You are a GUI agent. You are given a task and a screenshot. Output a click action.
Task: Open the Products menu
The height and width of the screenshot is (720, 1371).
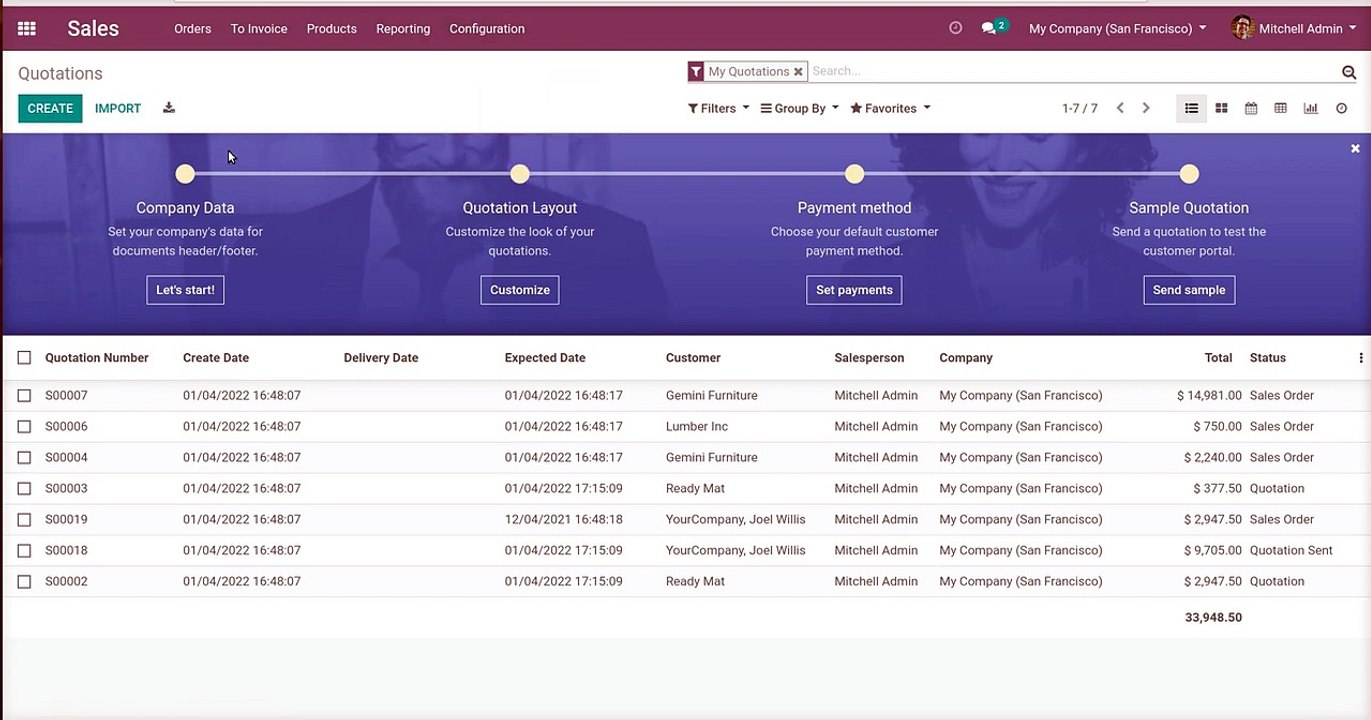331,29
